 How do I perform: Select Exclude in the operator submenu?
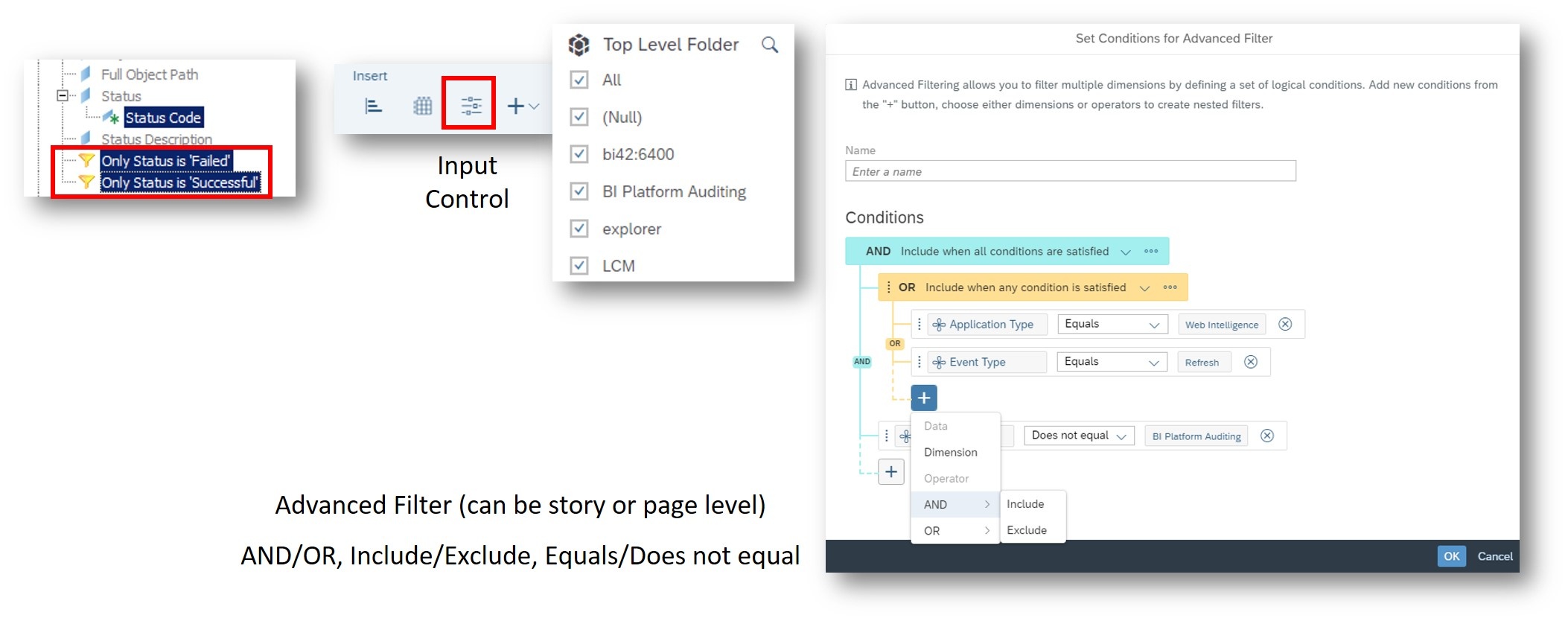(x=1026, y=530)
